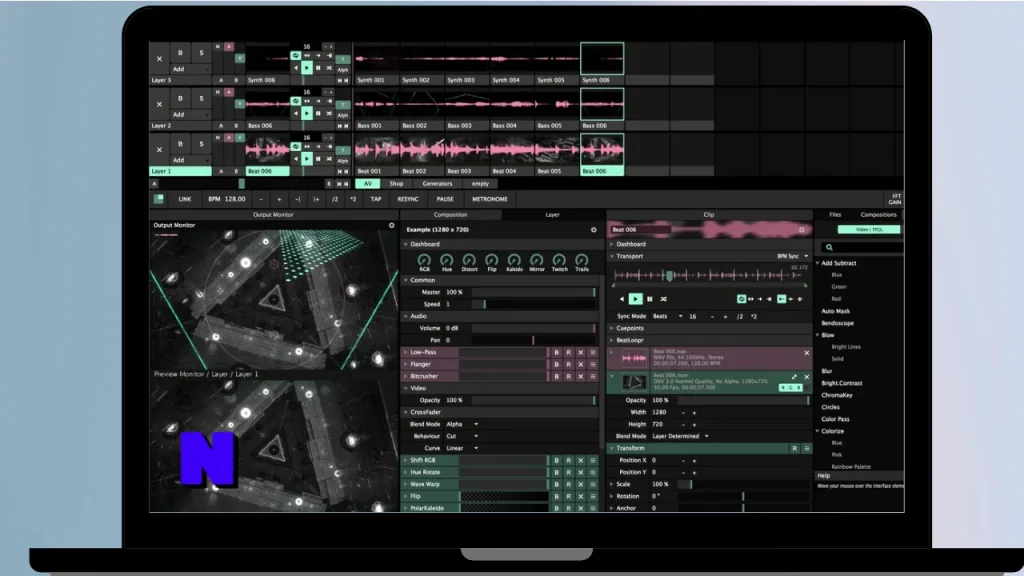The image size is (1024, 576).
Task: Click the random playback direction icon in Transport
Action: coord(664,299)
